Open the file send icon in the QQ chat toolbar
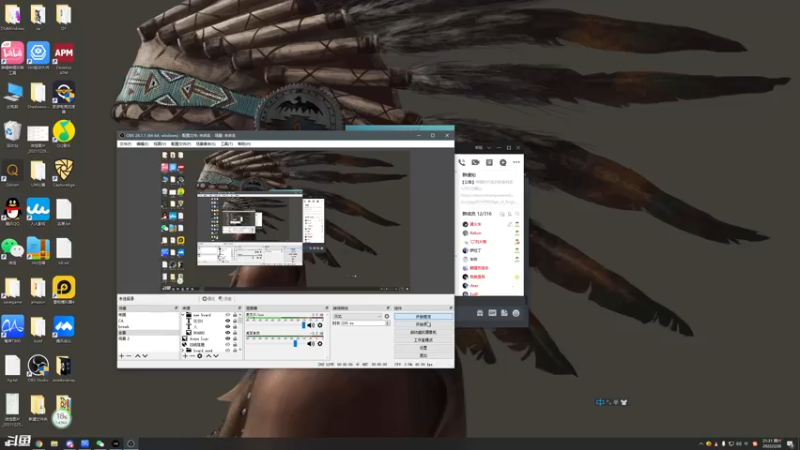Viewport: 800px width, 450px height. 504,313
